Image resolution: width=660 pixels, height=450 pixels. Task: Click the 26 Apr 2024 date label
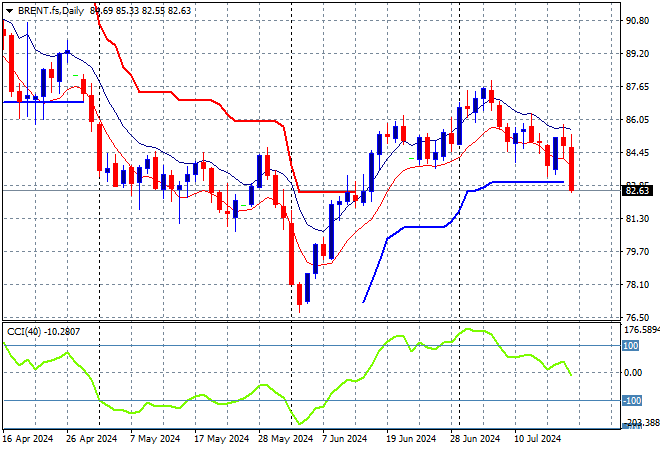92,438
